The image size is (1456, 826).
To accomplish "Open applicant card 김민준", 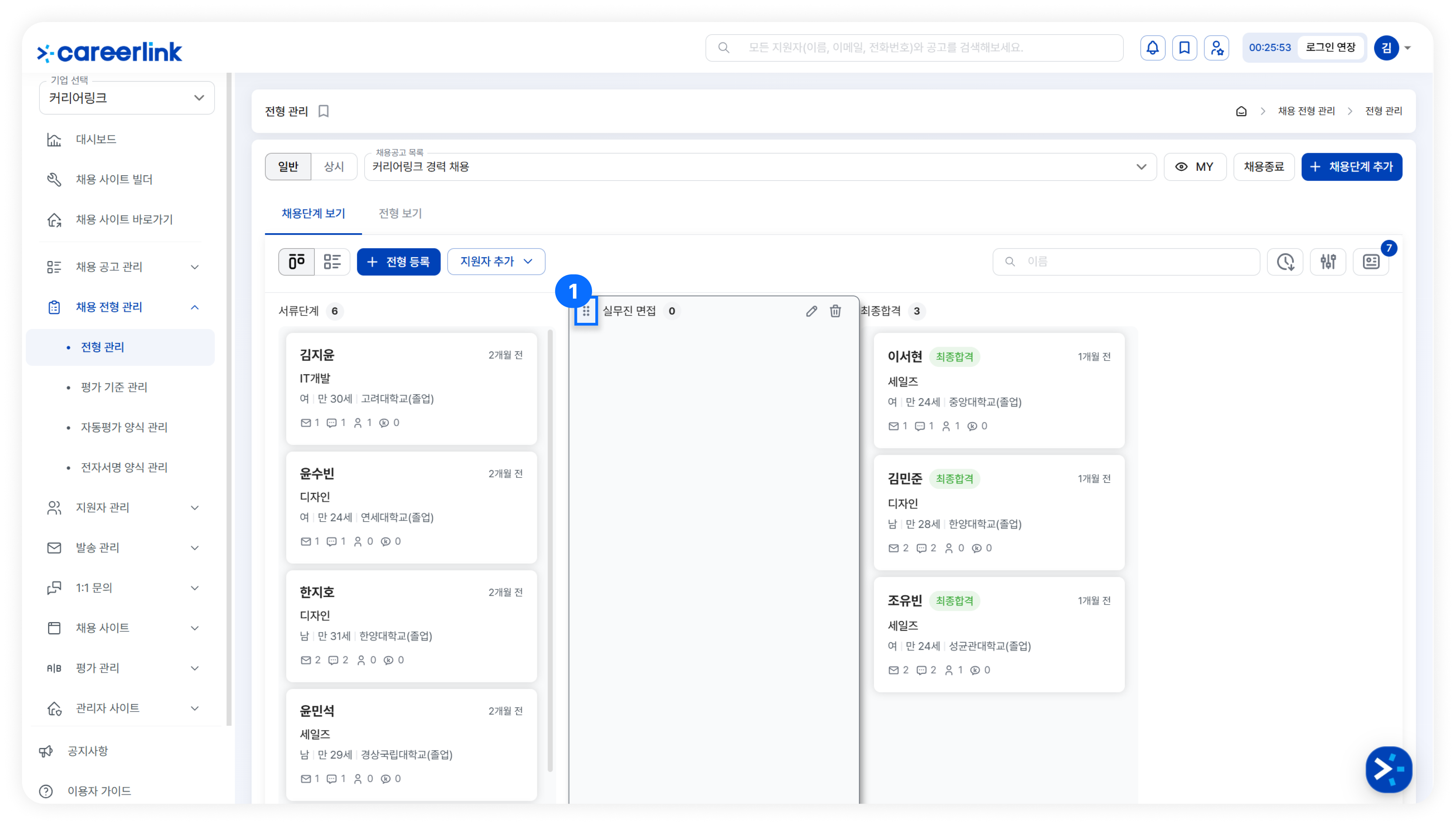I will 998,512.
